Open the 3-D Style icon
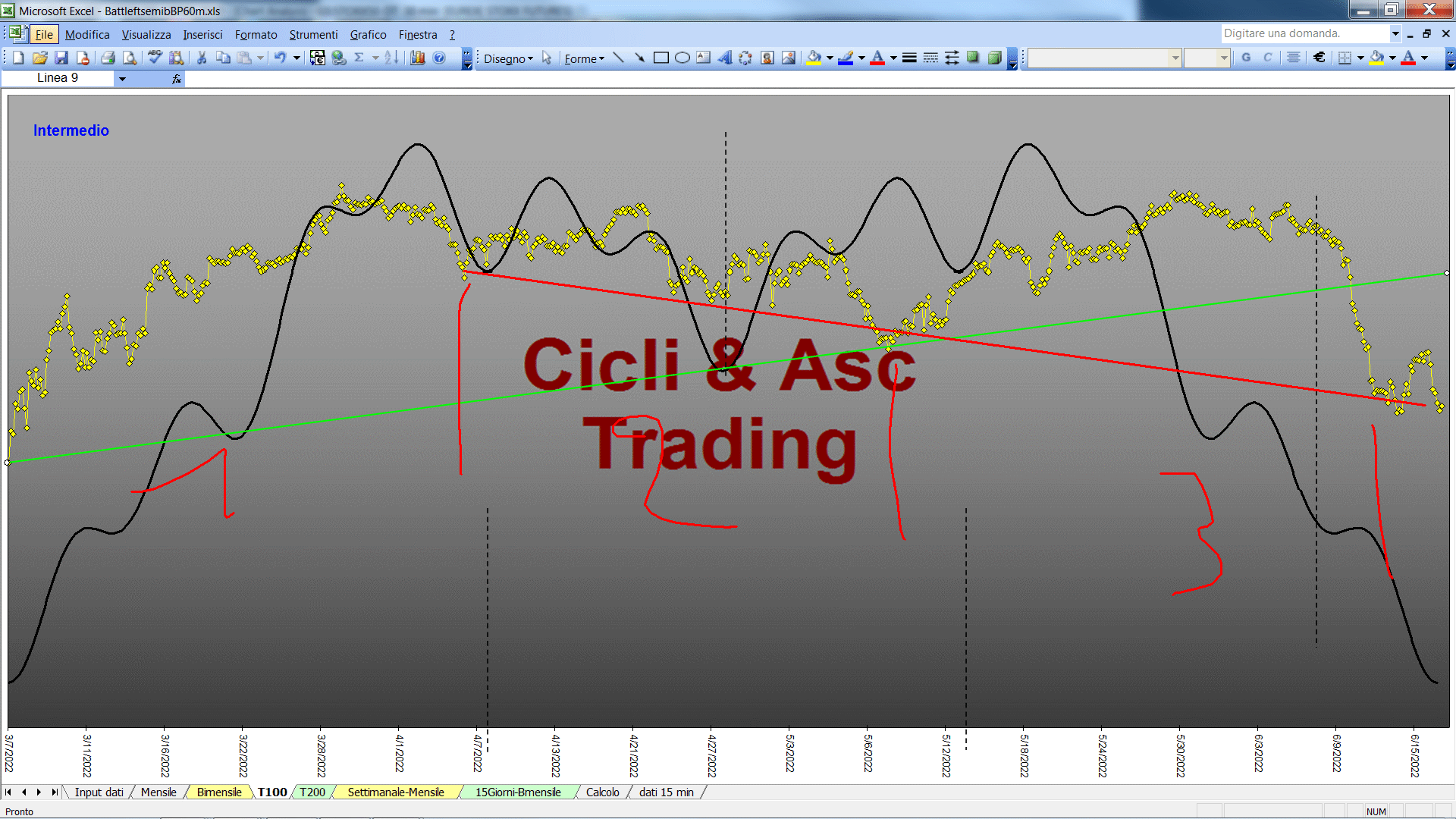Screen dimensions: 1456x819 [994, 58]
